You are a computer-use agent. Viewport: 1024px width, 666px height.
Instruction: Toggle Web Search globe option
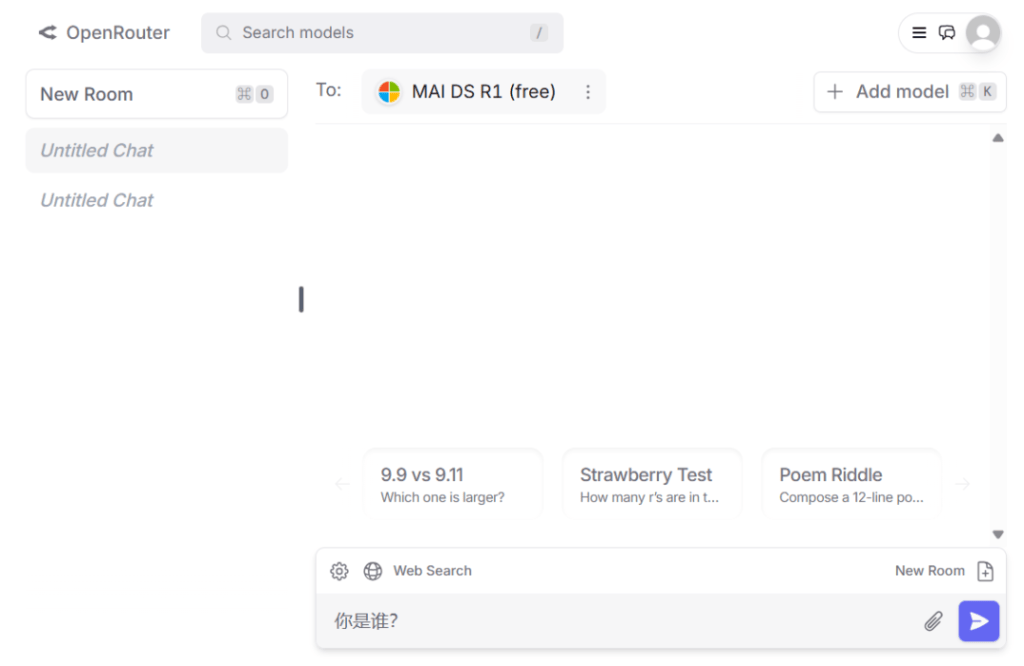coord(373,571)
